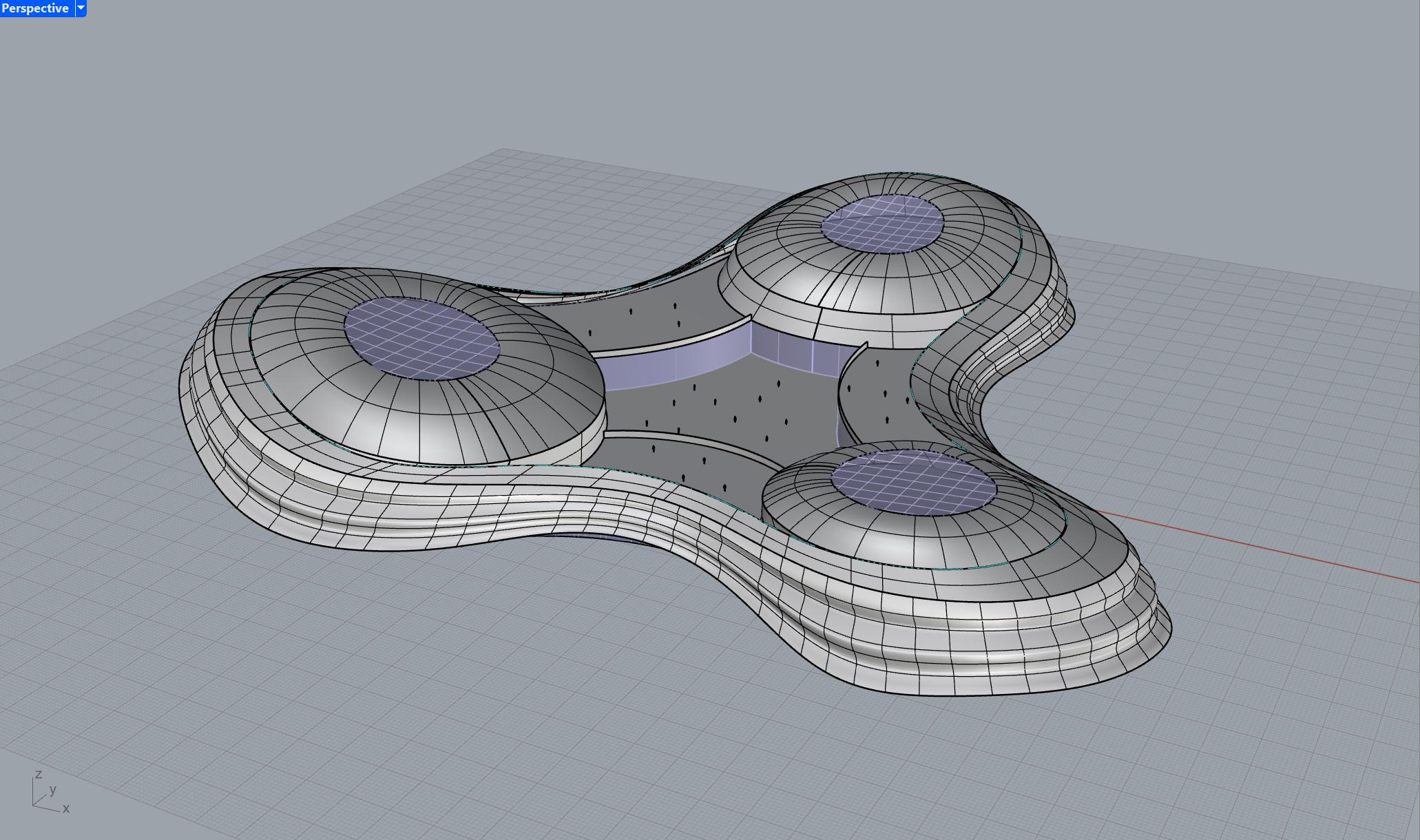Select the left dome's purple skylight disc
The height and width of the screenshot is (840, 1420).
[421, 338]
